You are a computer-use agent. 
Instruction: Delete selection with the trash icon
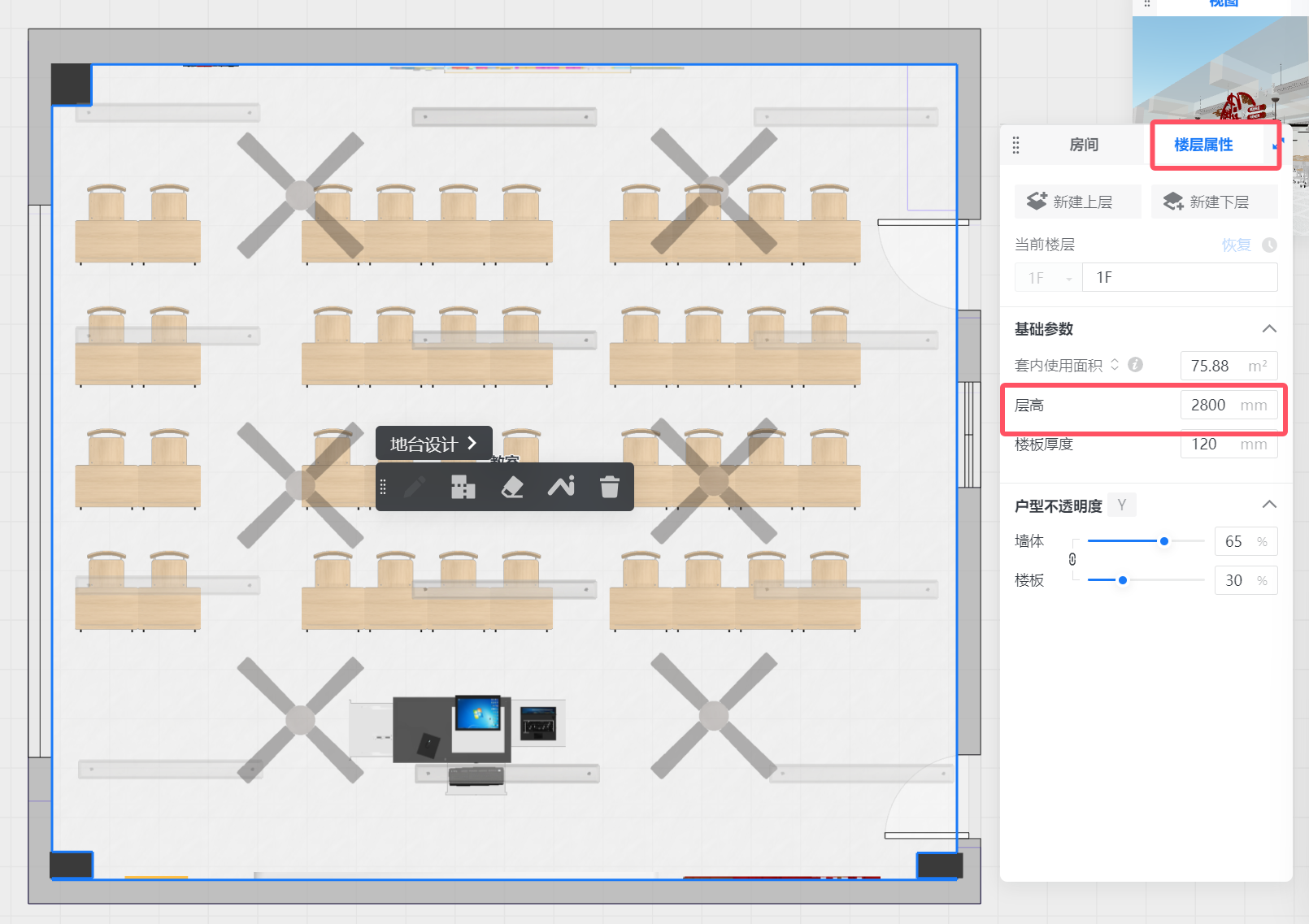pos(610,487)
